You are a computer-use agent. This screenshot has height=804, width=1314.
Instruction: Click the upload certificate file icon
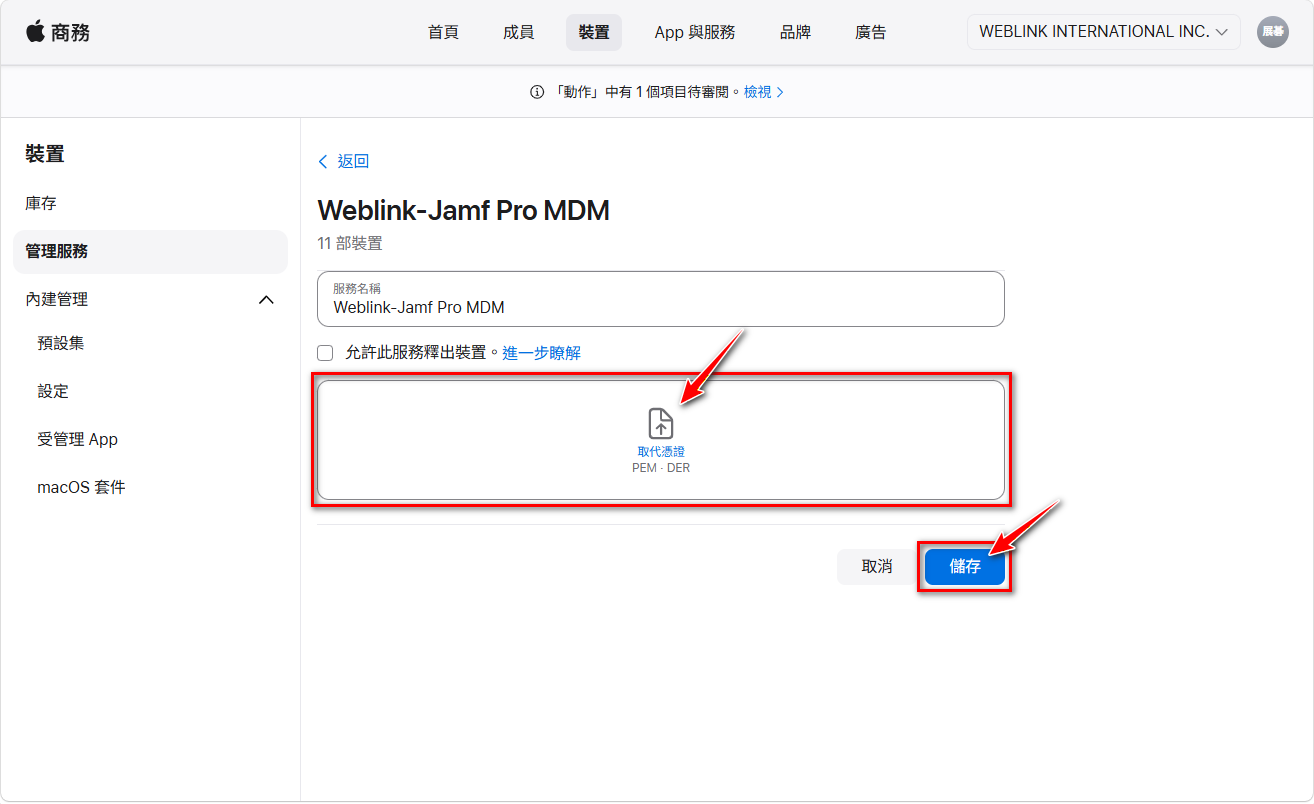point(661,423)
